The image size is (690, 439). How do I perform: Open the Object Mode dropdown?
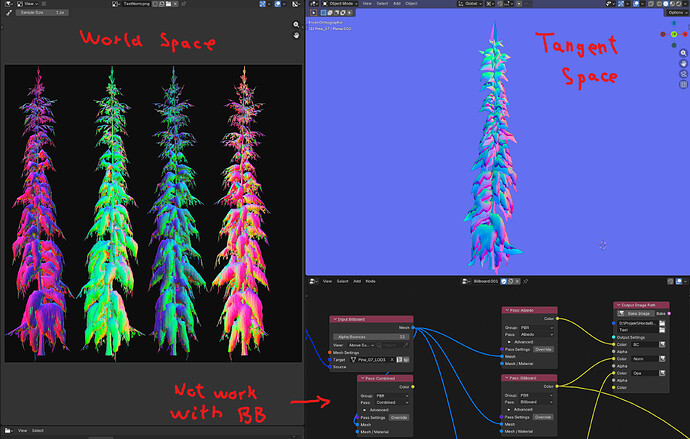click(341, 4)
